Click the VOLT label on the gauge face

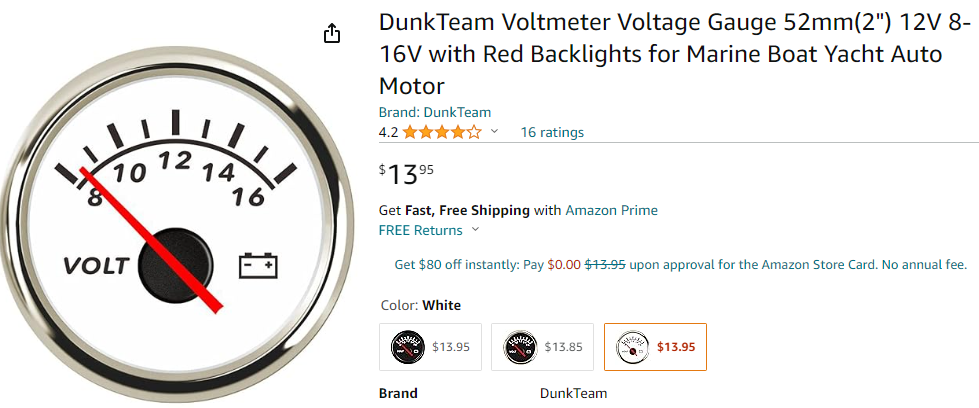(96, 266)
